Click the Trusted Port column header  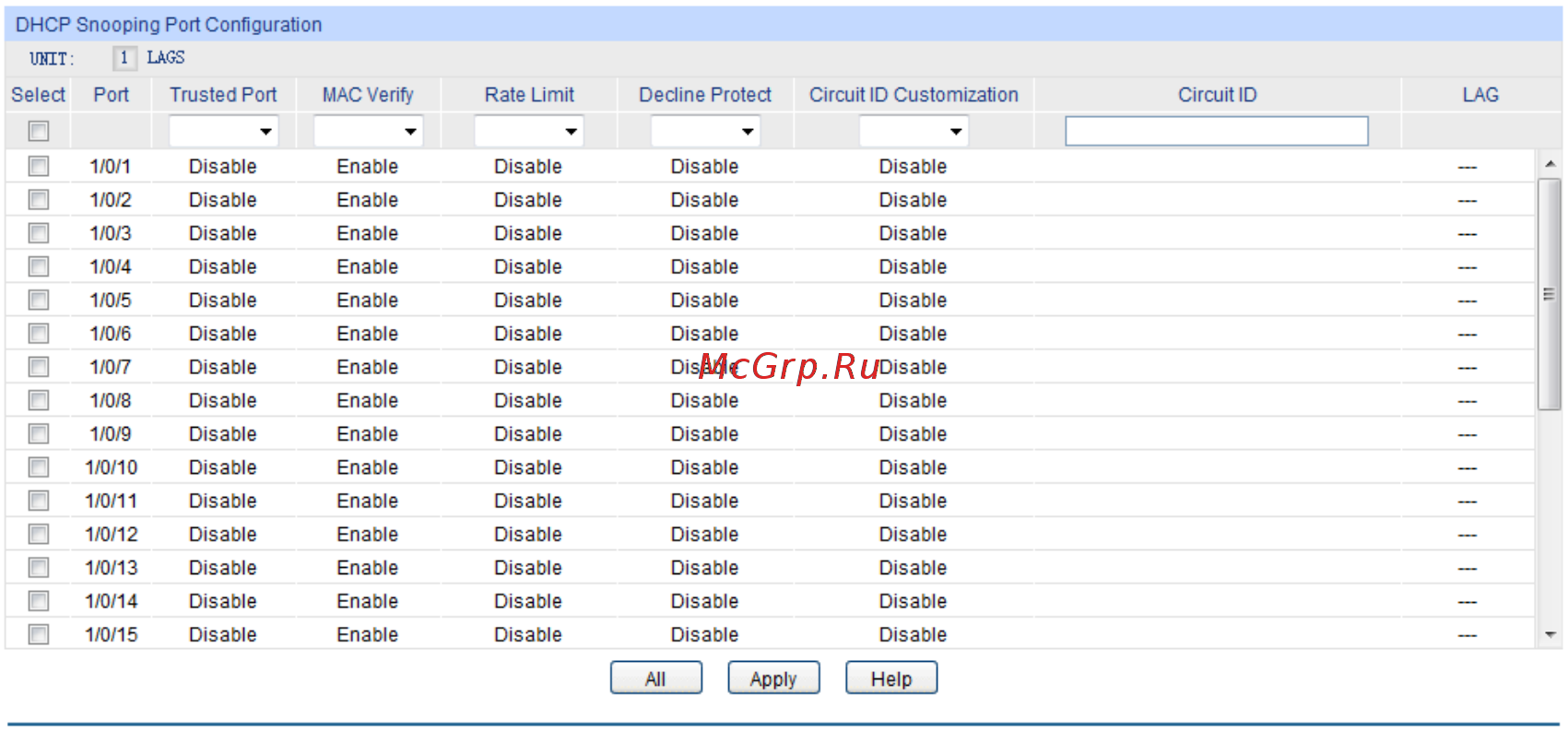pyautogui.click(x=223, y=95)
